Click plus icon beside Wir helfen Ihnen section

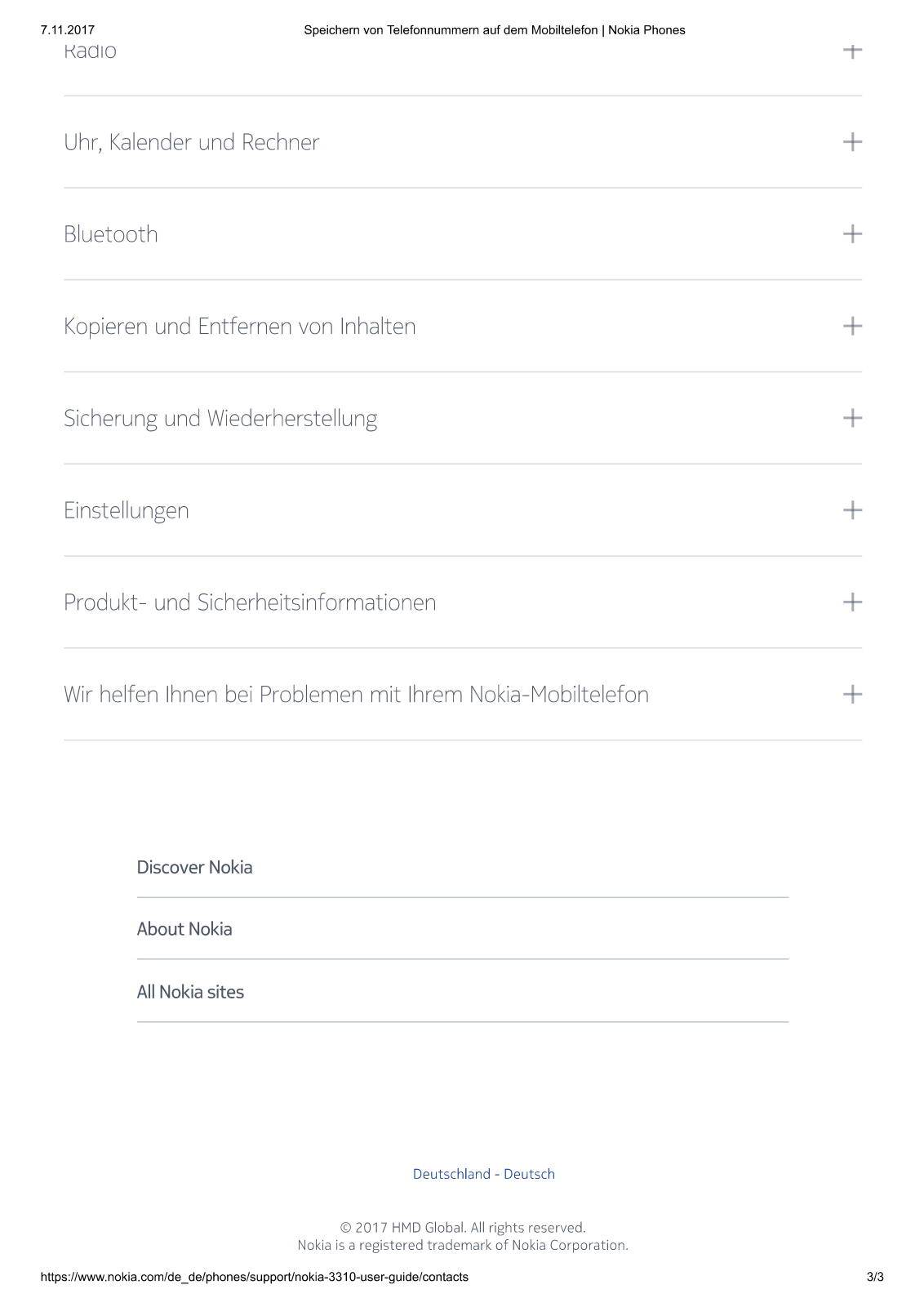click(x=852, y=695)
